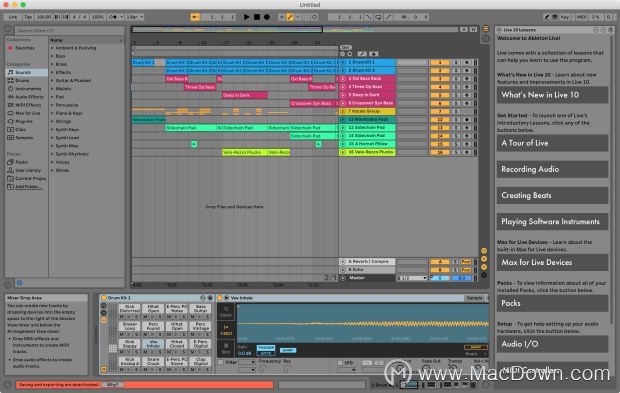
Task: Open the Max for Live Devices lesson
Action: tap(552, 263)
